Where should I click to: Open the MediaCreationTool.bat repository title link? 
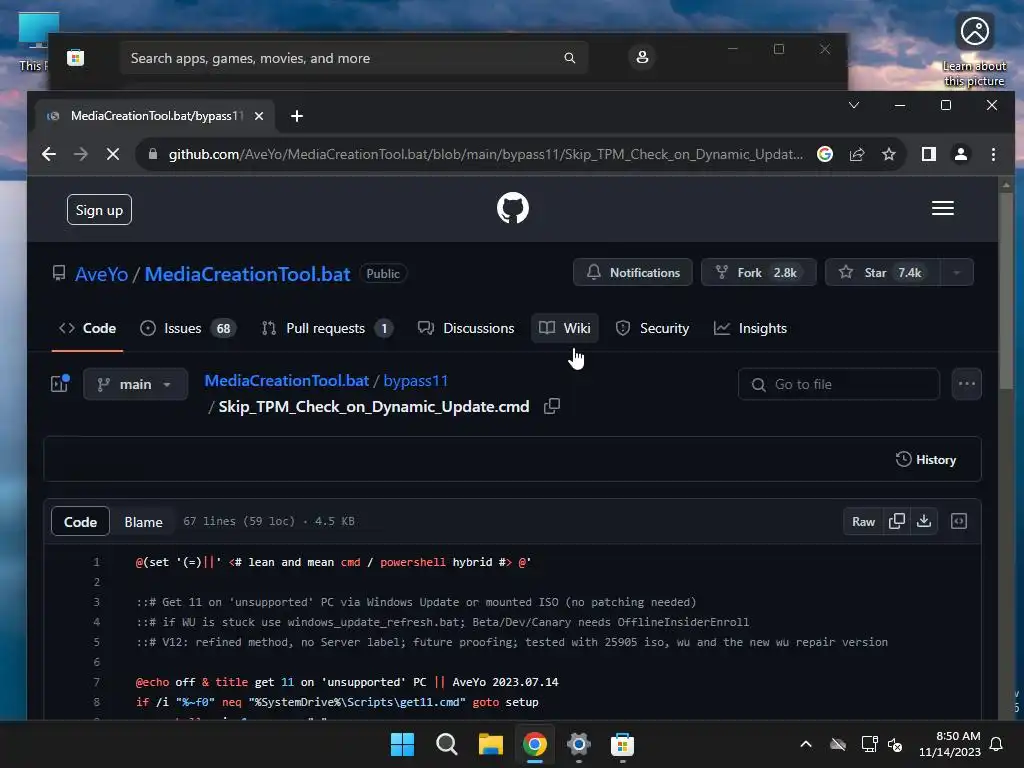[248, 274]
